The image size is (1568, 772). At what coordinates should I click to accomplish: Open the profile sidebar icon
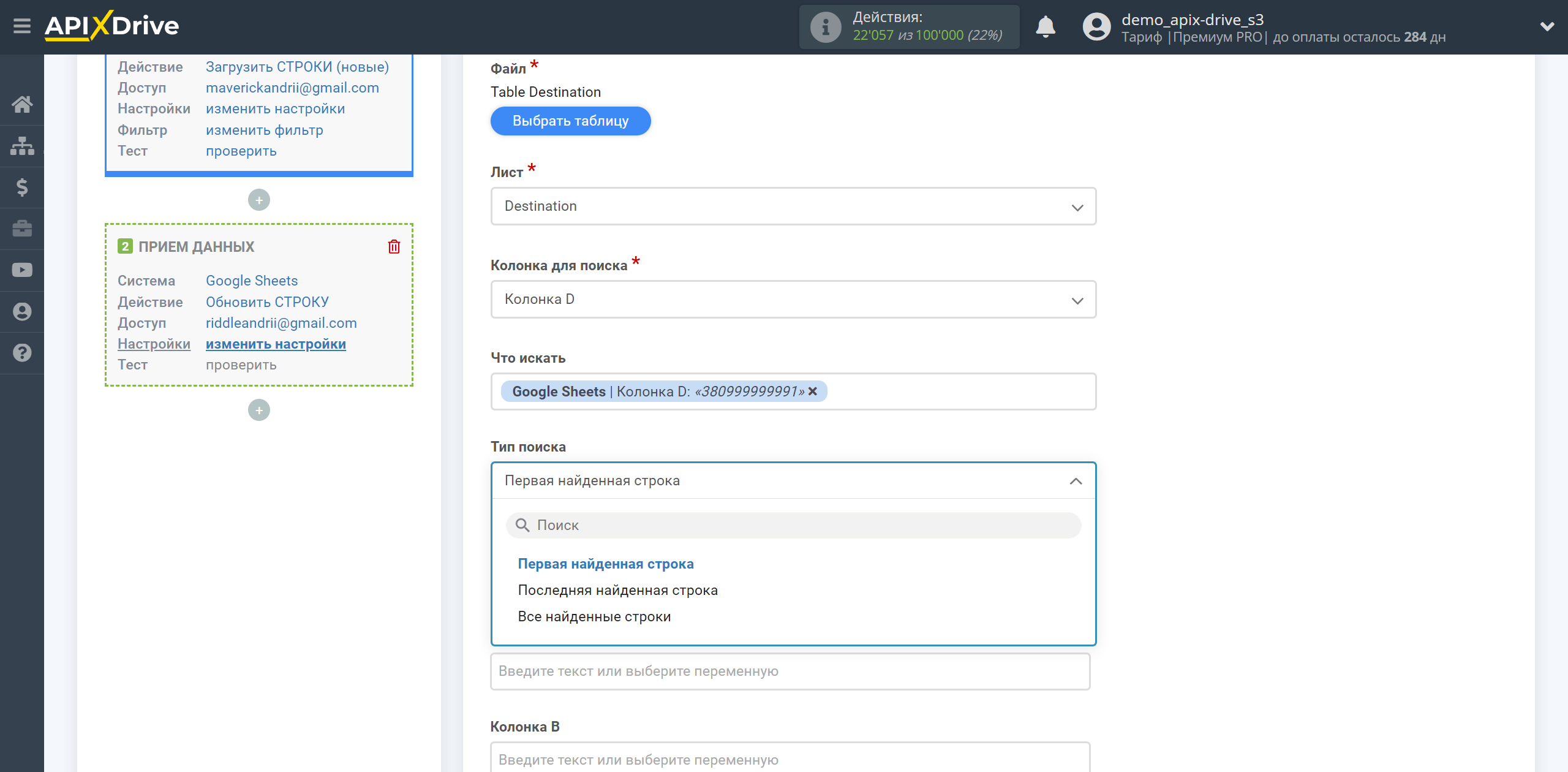coord(22,311)
